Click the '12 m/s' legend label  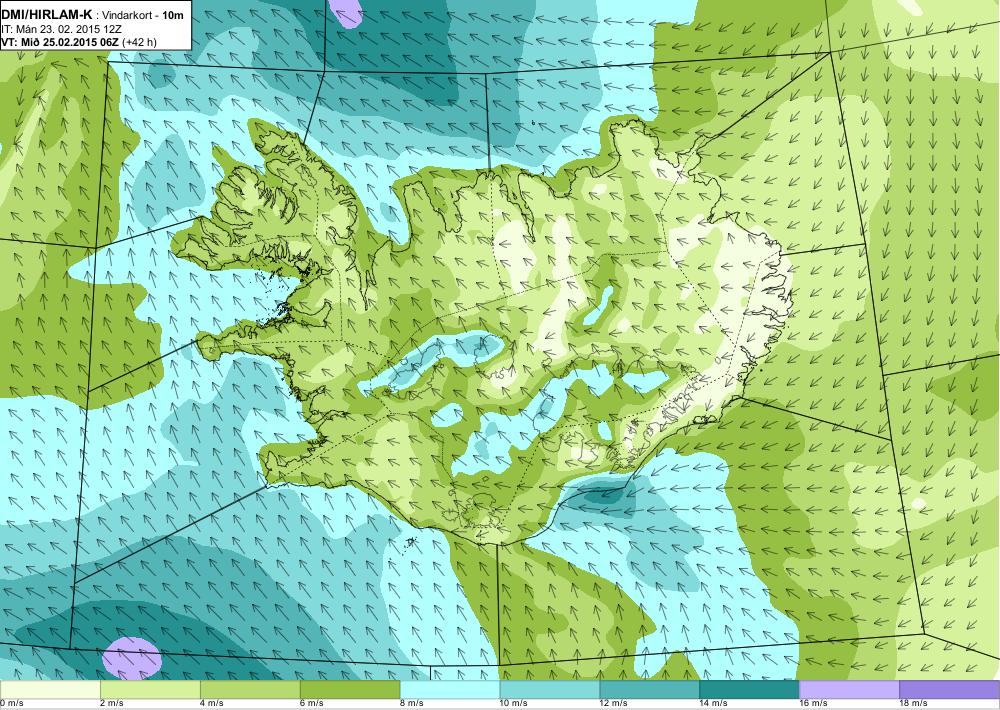pyautogui.click(x=614, y=704)
